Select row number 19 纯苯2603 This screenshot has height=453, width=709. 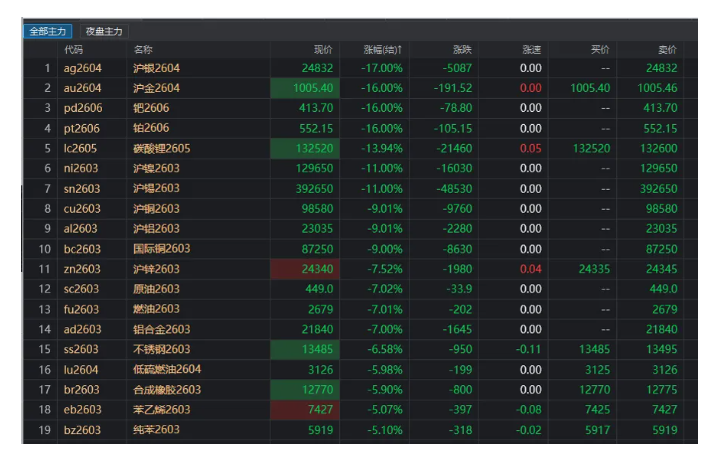click(156, 429)
